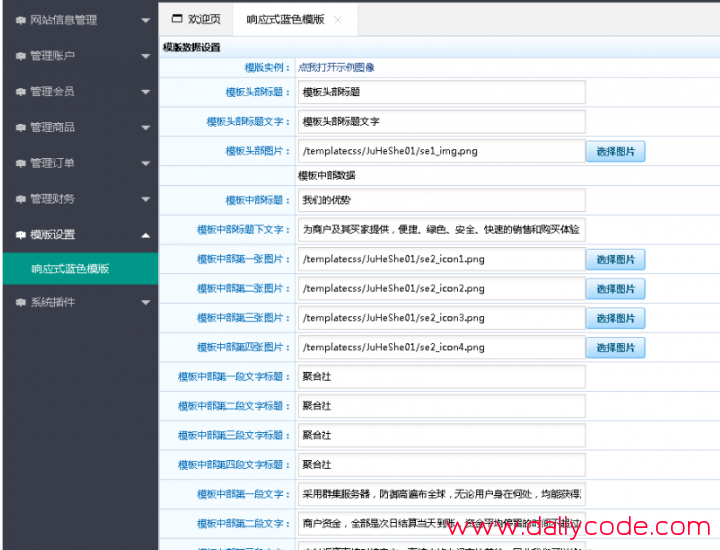
Task: Click the icon beside 管理会员
Action: click(21, 91)
